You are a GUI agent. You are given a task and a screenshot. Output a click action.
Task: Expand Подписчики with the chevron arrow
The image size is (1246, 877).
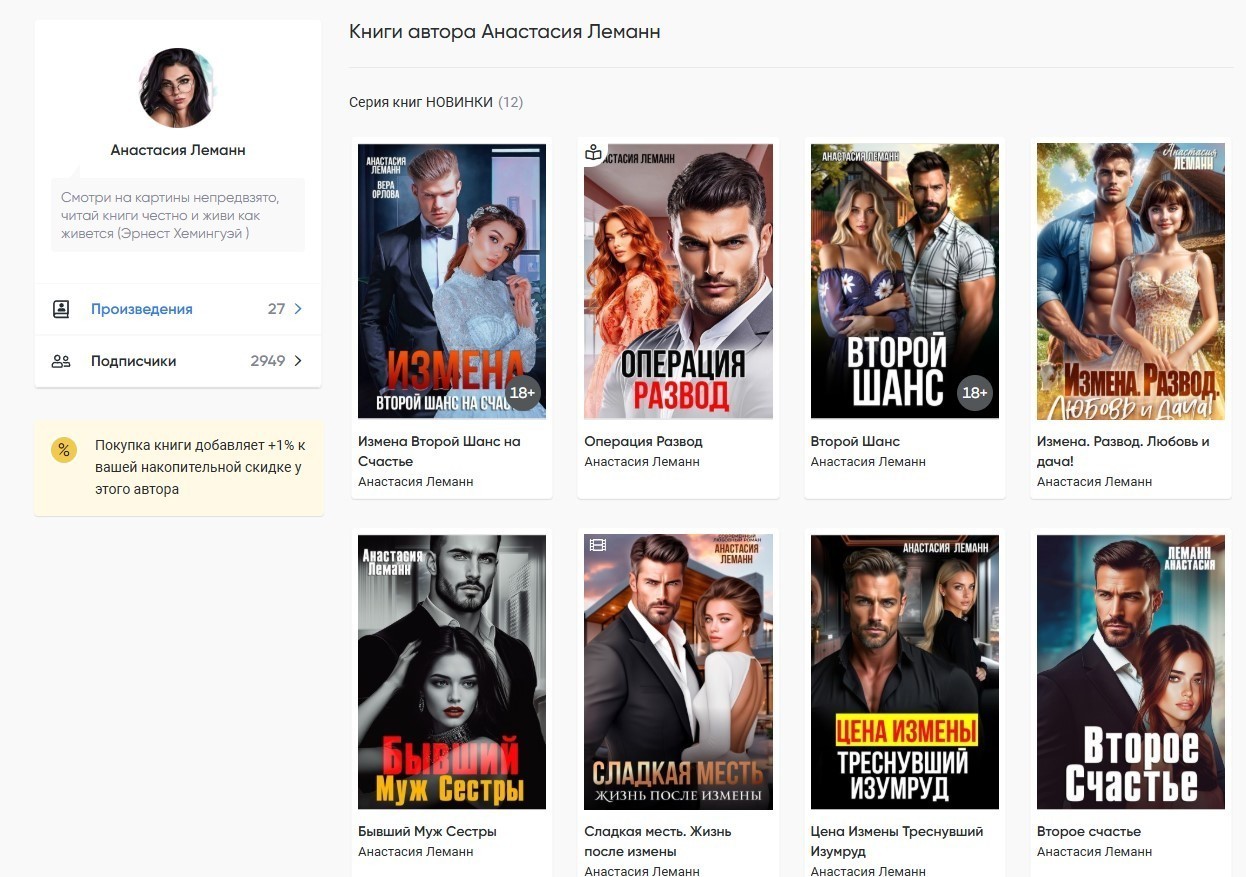coord(298,361)
